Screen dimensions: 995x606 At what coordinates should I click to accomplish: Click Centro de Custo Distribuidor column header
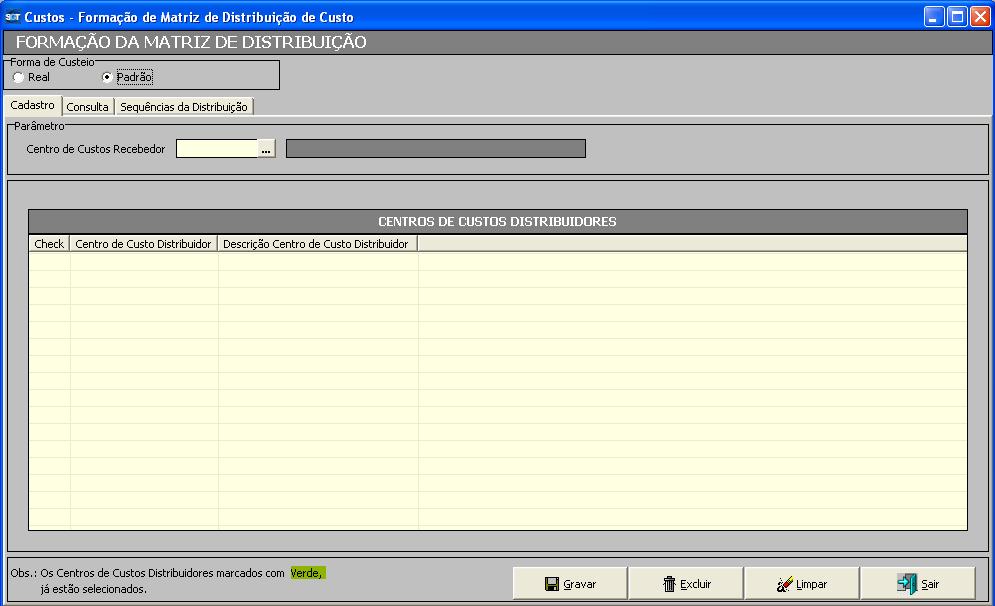coord(143,243)
